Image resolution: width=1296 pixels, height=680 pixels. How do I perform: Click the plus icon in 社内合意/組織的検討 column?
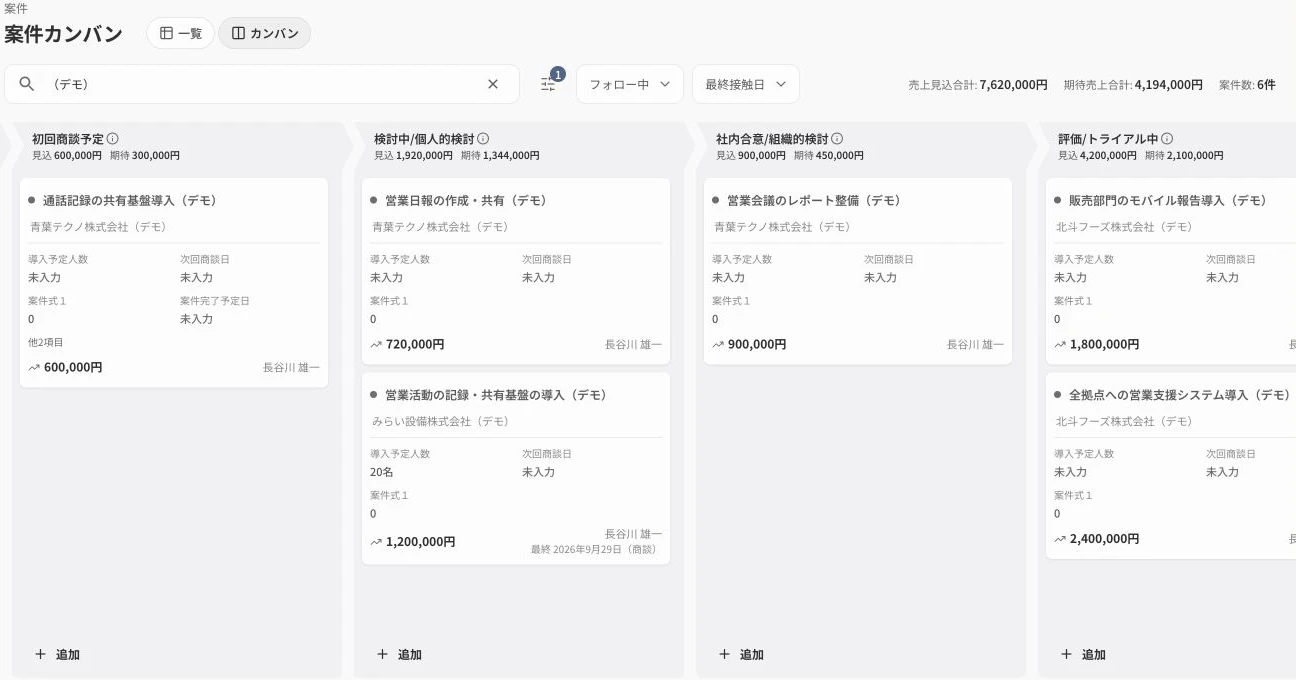724,654
